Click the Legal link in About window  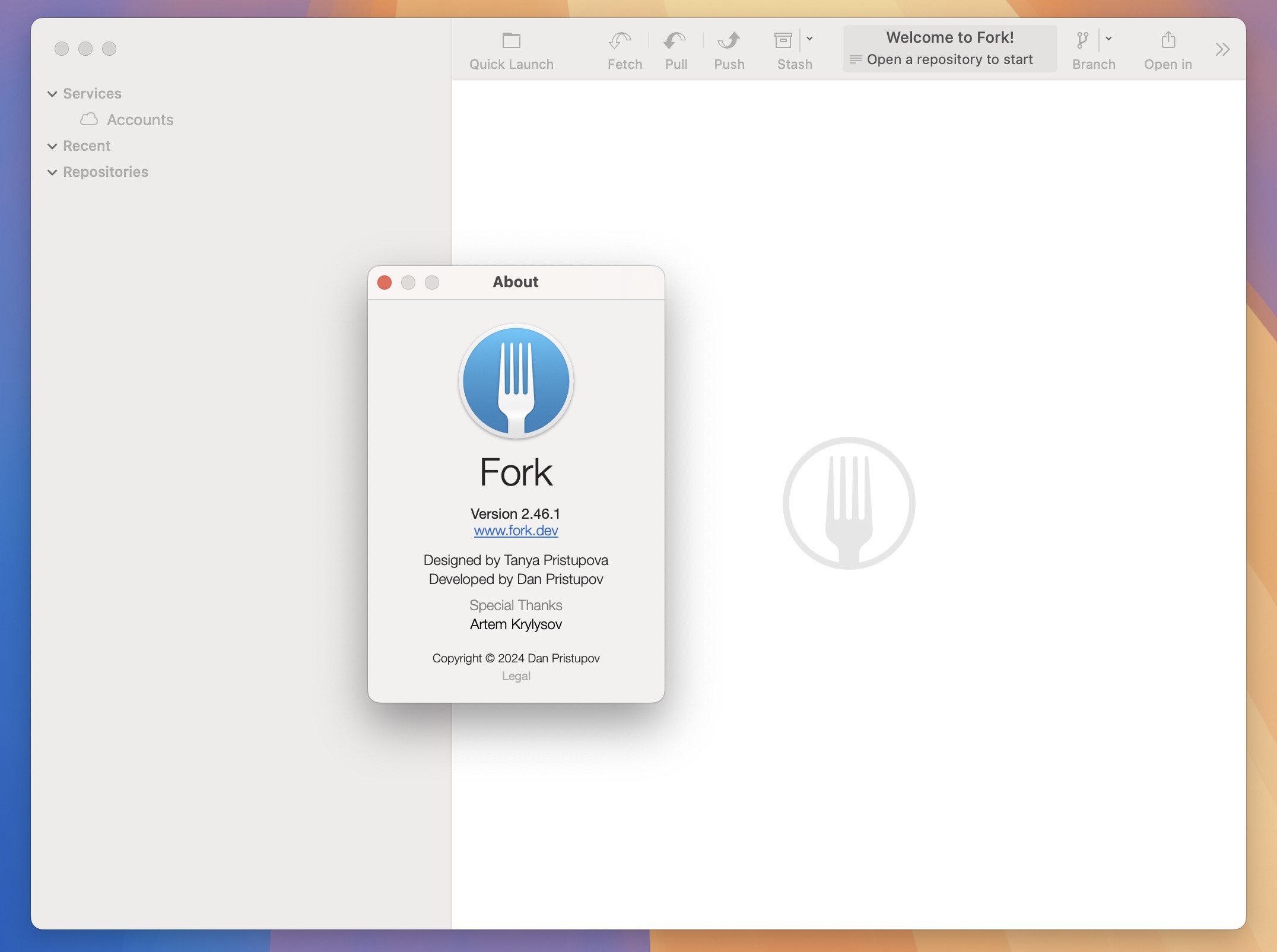click(x=516, y=676)
